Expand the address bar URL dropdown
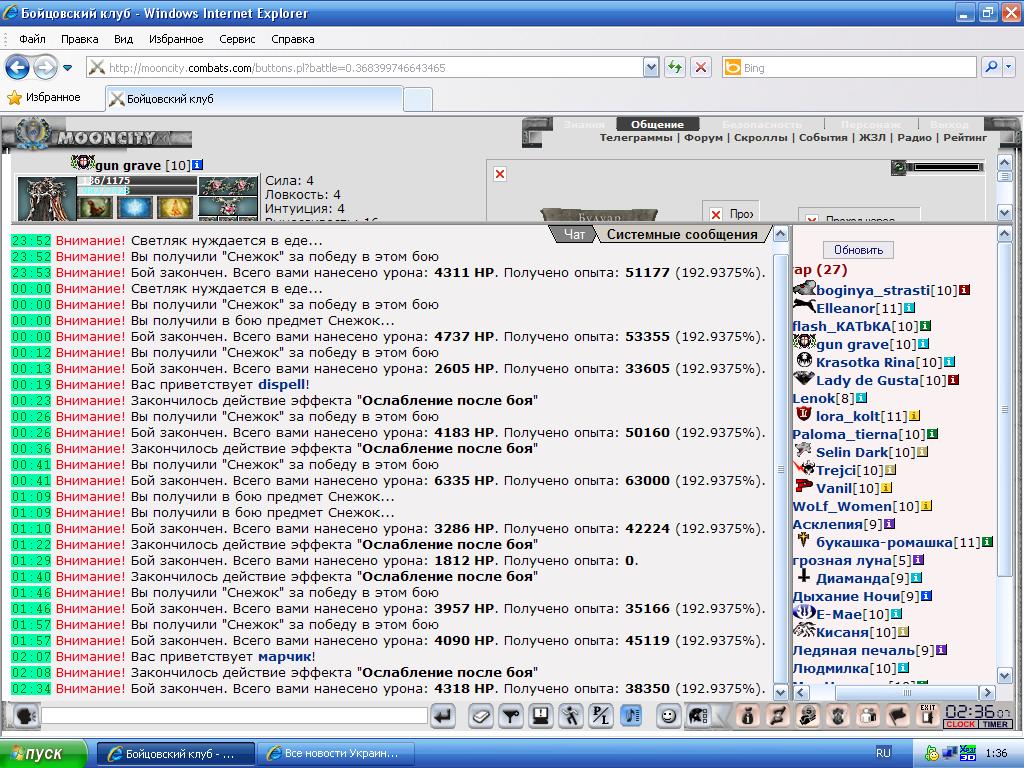The height and width of the screenshot is (768, 1024). [650, 67]
